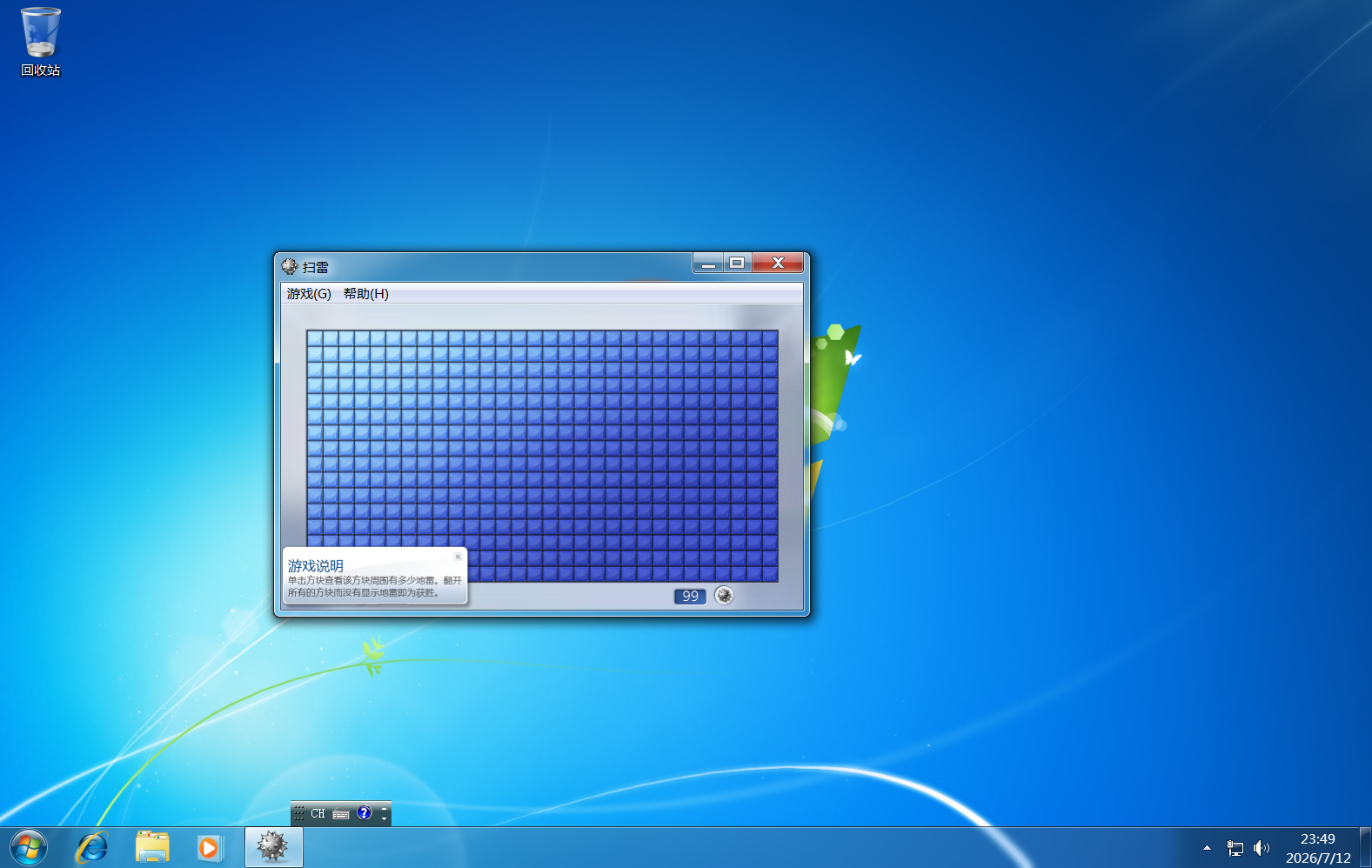Click the mine counter showing 99
This screenshot has height=868, width=1372.
click(x=690, y=596)
